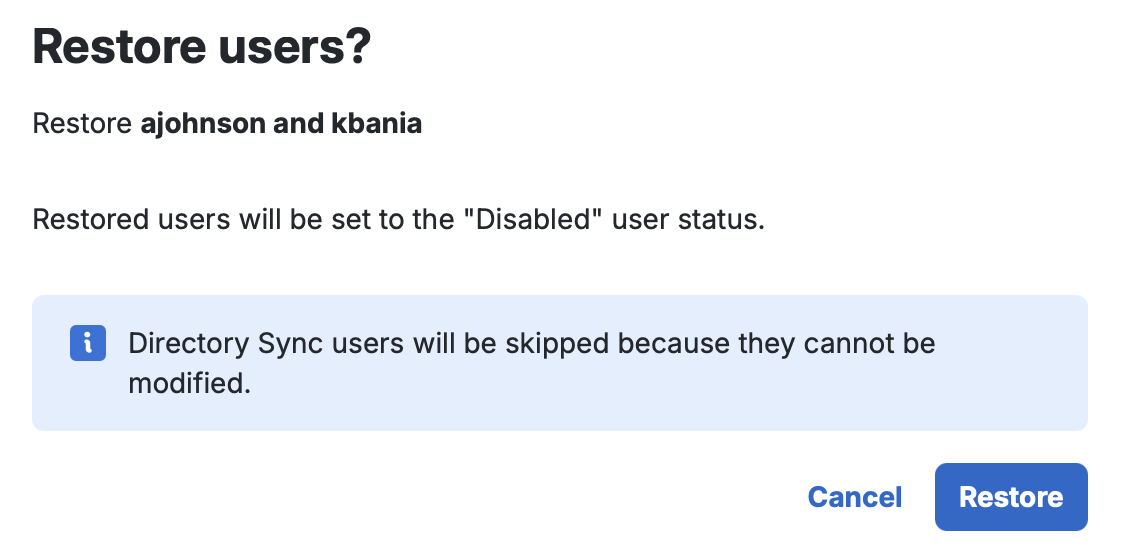Viewport: 1124px width, 556px height.
Task: Click the word "modified." in the banner
Action: [x=189, y=382]
